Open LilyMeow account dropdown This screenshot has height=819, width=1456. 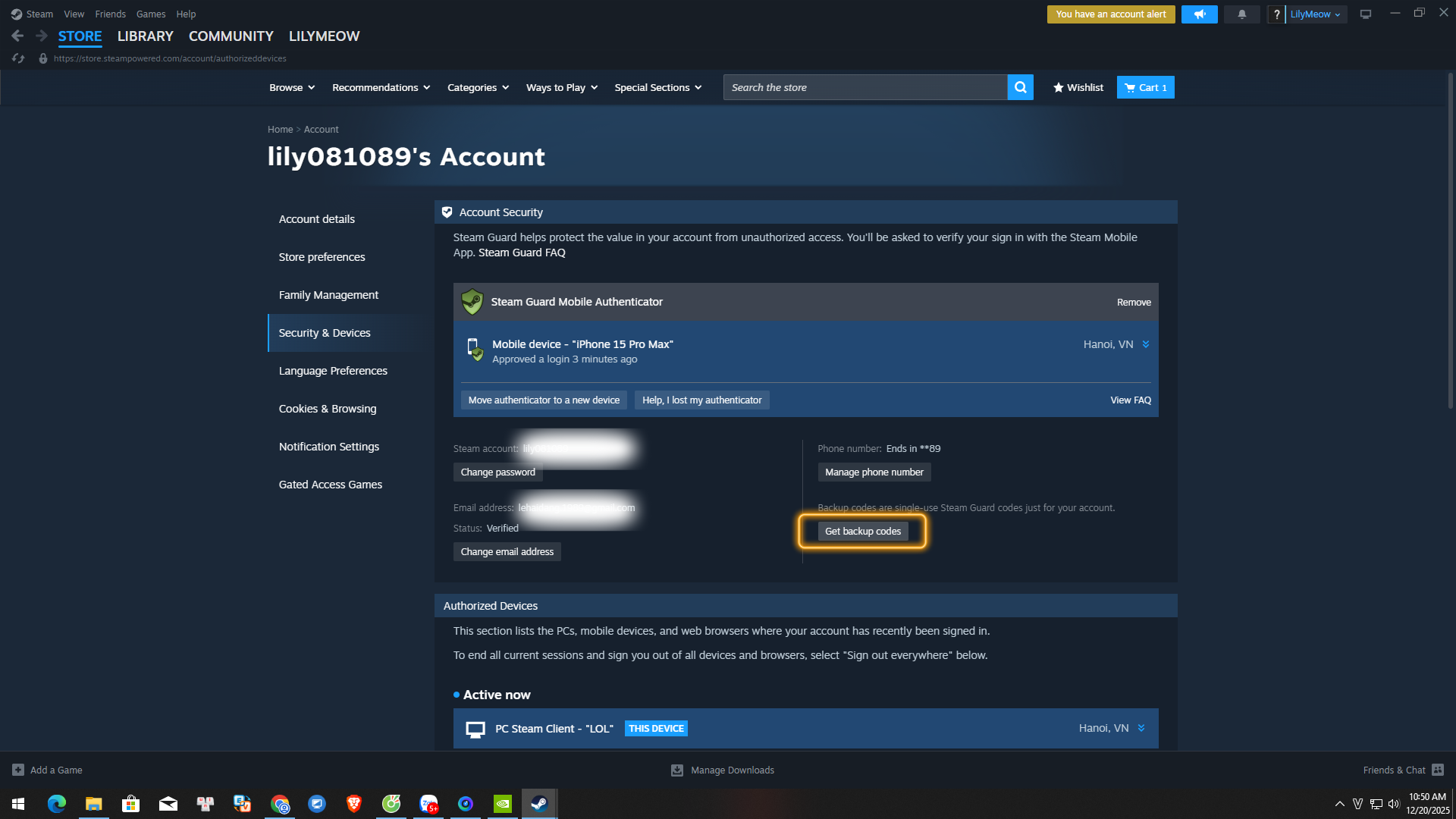(1316, 14)
